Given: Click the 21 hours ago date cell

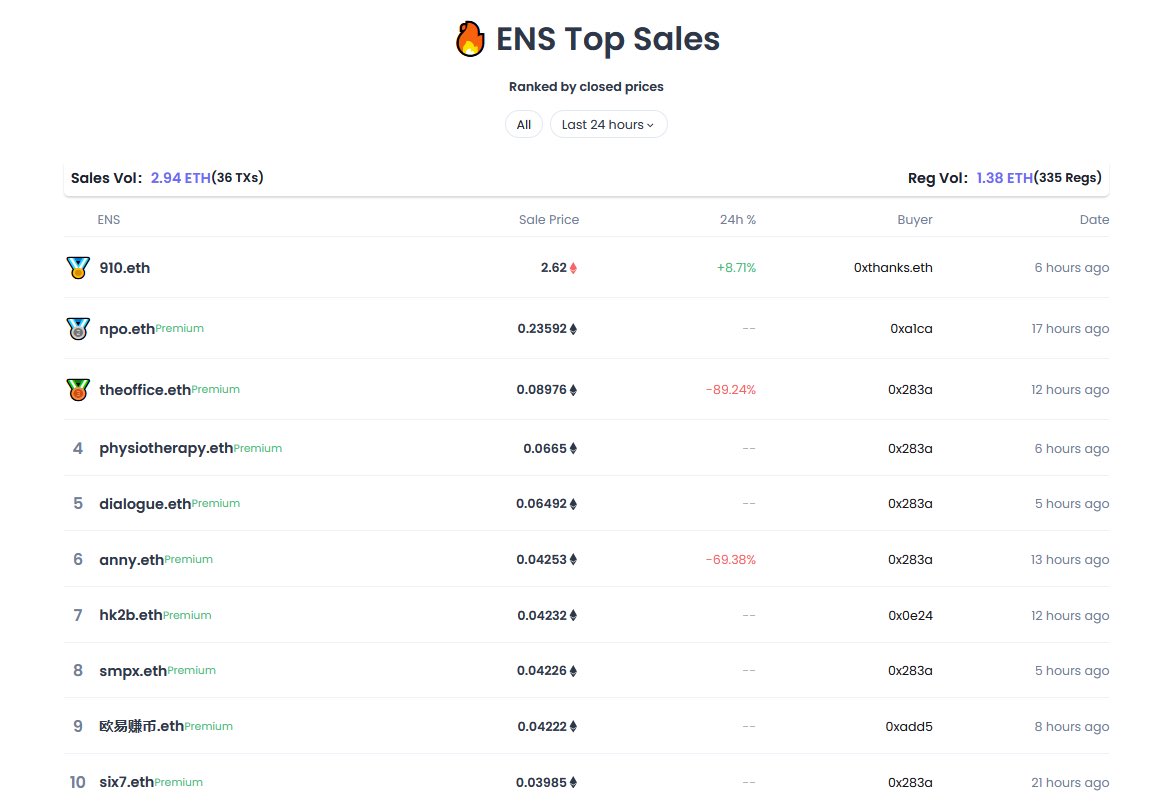Looking at the screenshot, I should (x=1070, y=783).
